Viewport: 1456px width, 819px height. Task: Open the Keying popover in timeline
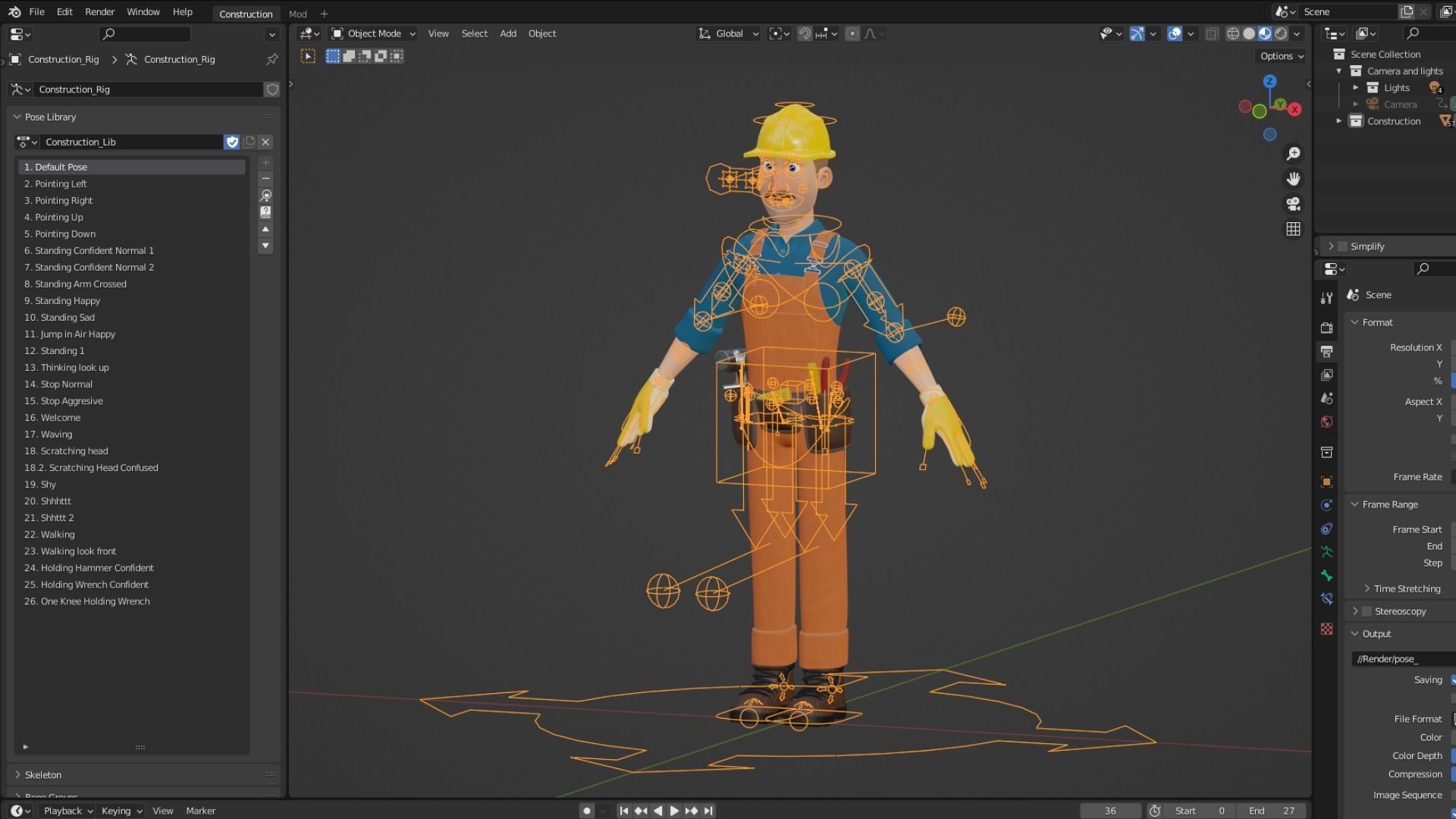(121, 811)
